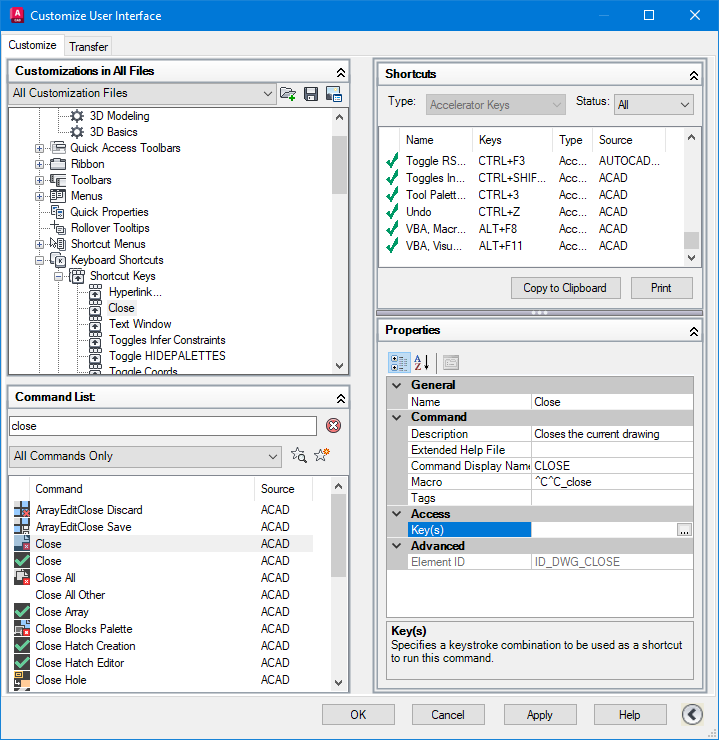Click the Toggle HIDEPALETTES shortcut key icon
This screenshot has height=740, width=719.
tap(95, 356)
